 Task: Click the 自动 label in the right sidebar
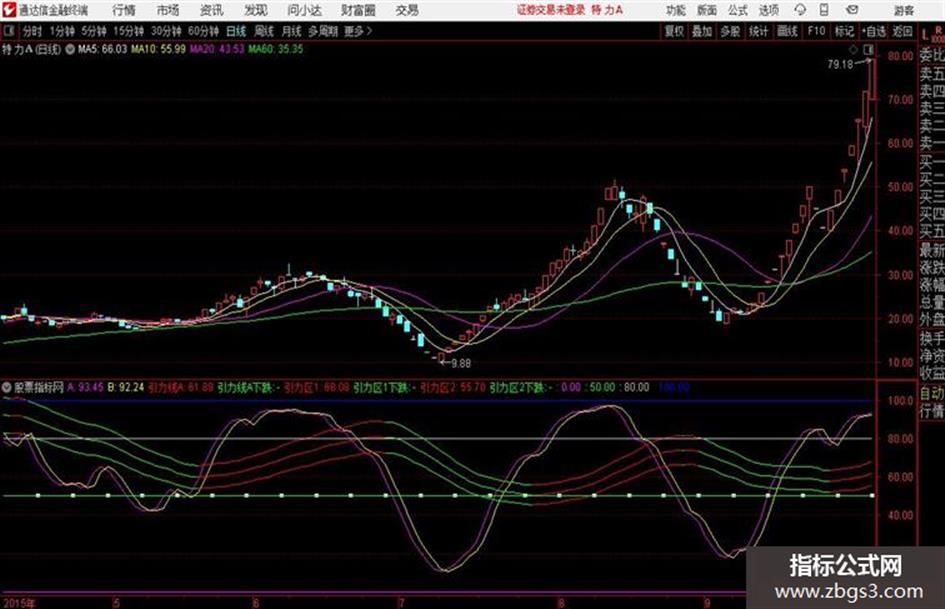(x=932, y=393)
